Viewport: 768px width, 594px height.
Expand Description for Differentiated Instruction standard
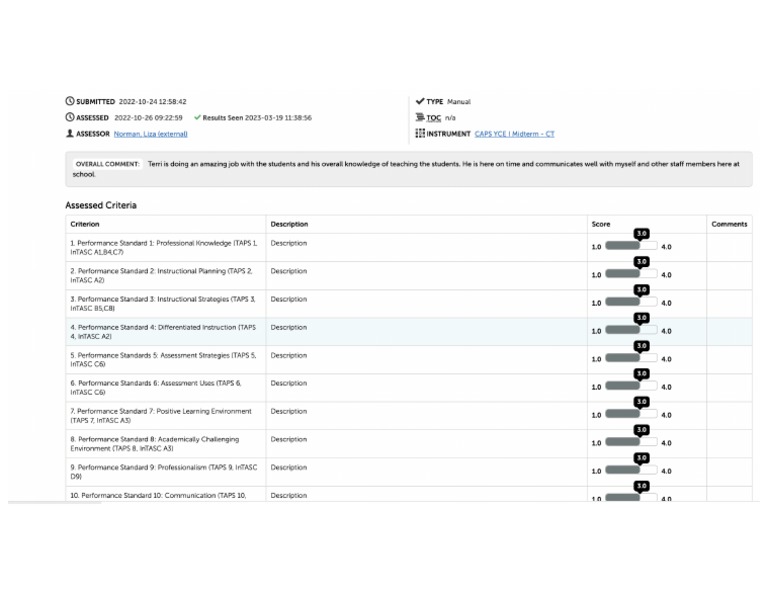pos(288,328)
